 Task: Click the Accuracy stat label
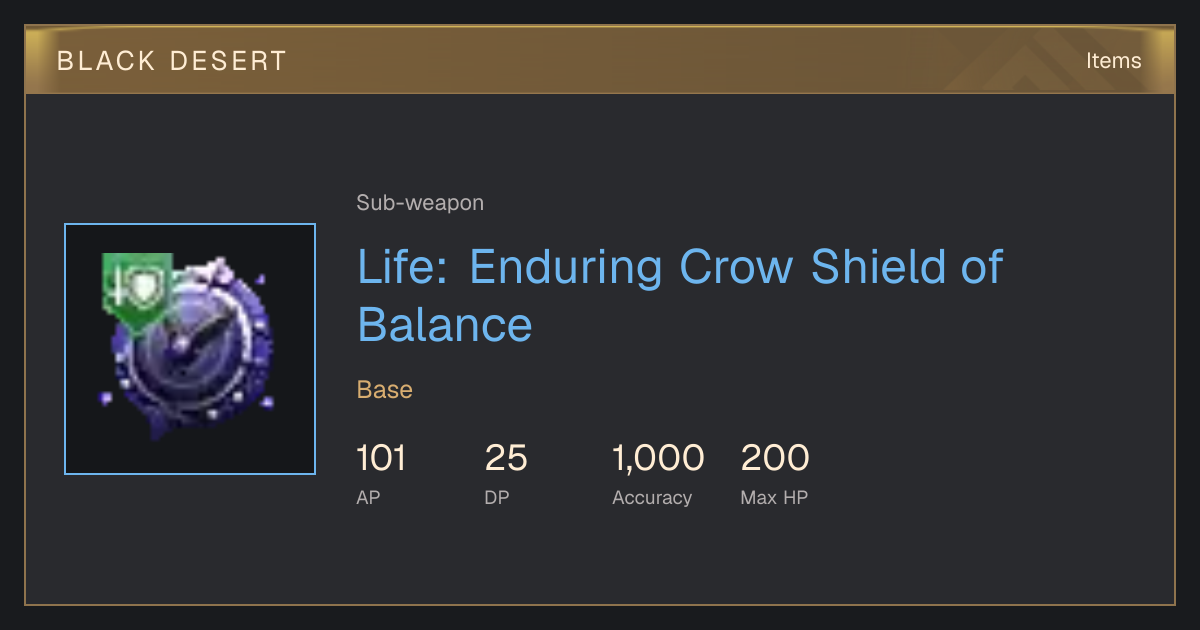[x=652, y=498]
